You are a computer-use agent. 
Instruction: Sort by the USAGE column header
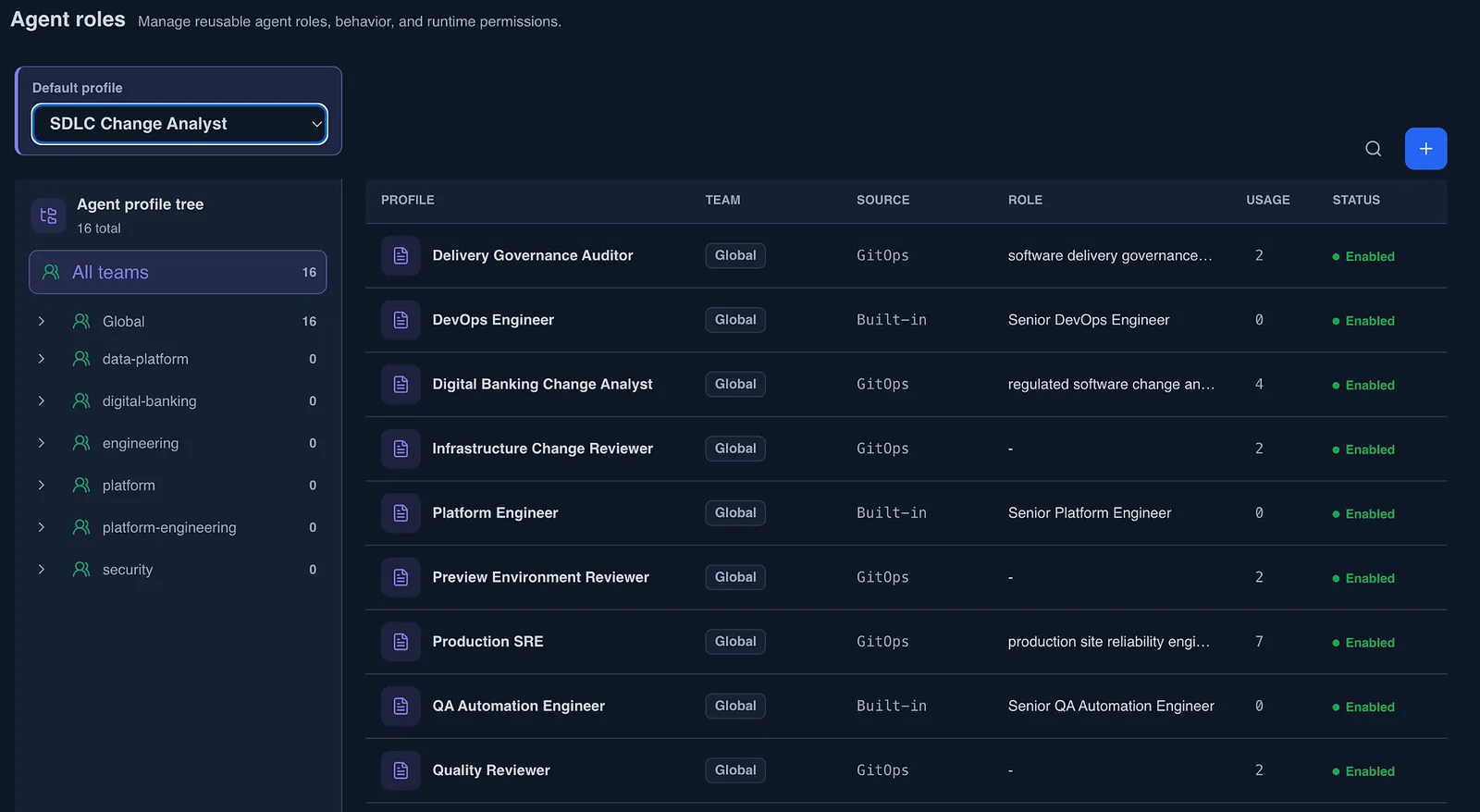(x=1267, y=200)
